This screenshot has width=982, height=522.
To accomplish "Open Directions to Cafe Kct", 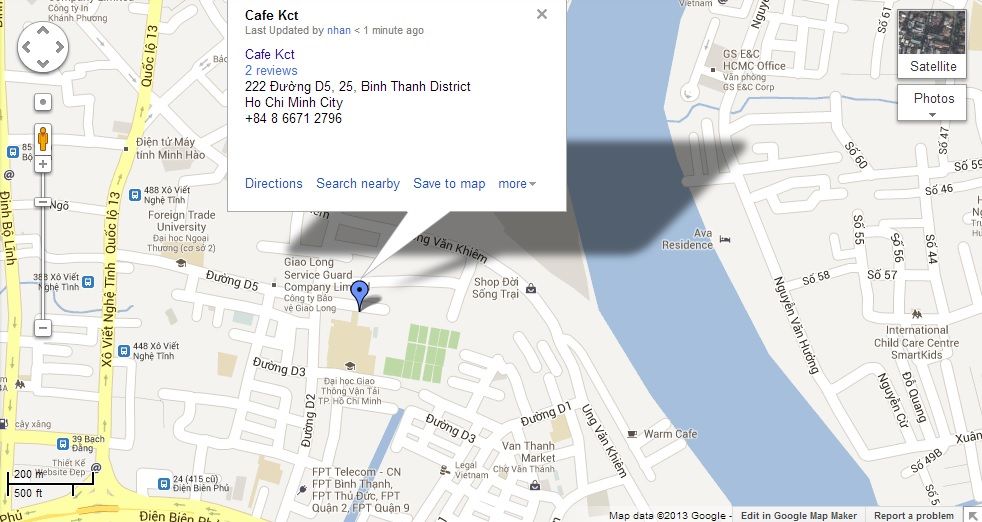I will (274, 184).
